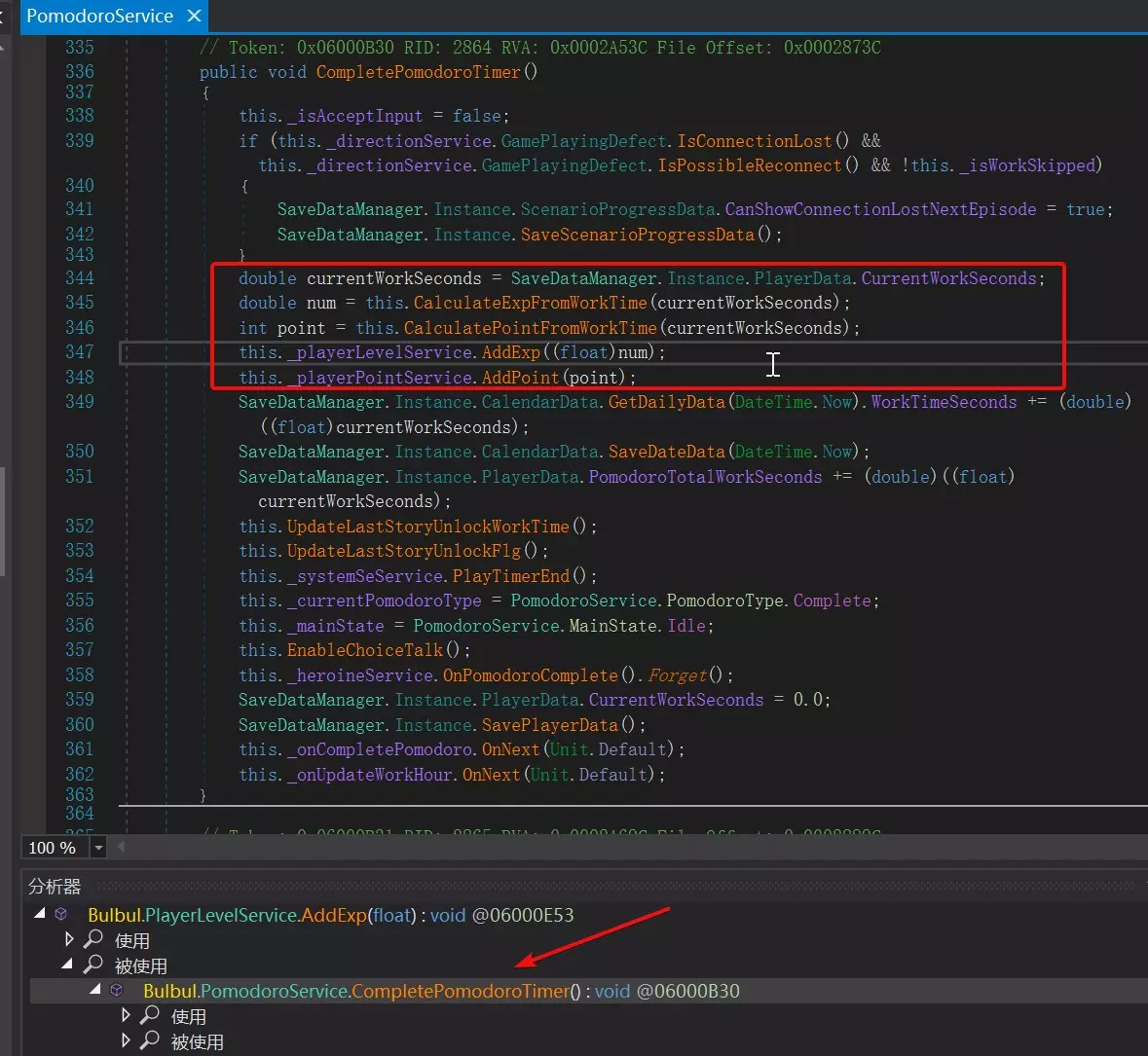Click the magnifier icon of top-level 使用 node
Screen dimensions: 1148x1056
coord(93,939)
